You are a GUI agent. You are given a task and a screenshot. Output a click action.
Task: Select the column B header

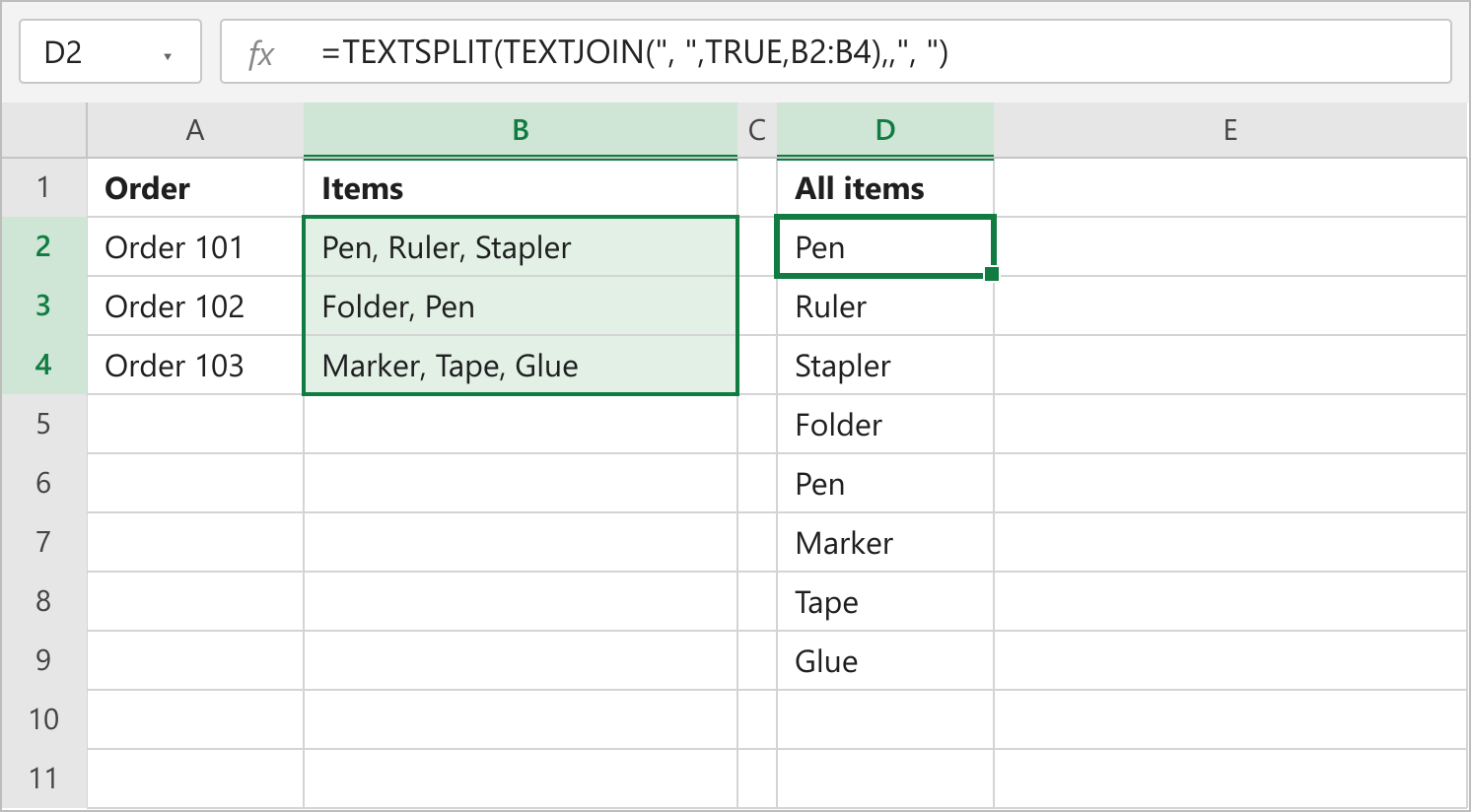pos(521,130)
